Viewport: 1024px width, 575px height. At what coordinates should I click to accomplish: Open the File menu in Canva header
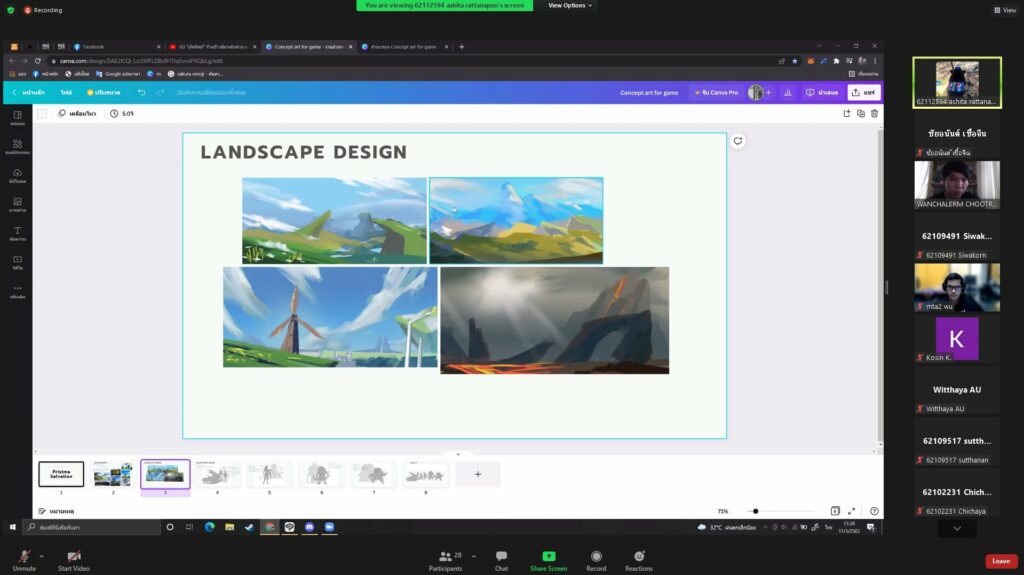coord(66,92)
